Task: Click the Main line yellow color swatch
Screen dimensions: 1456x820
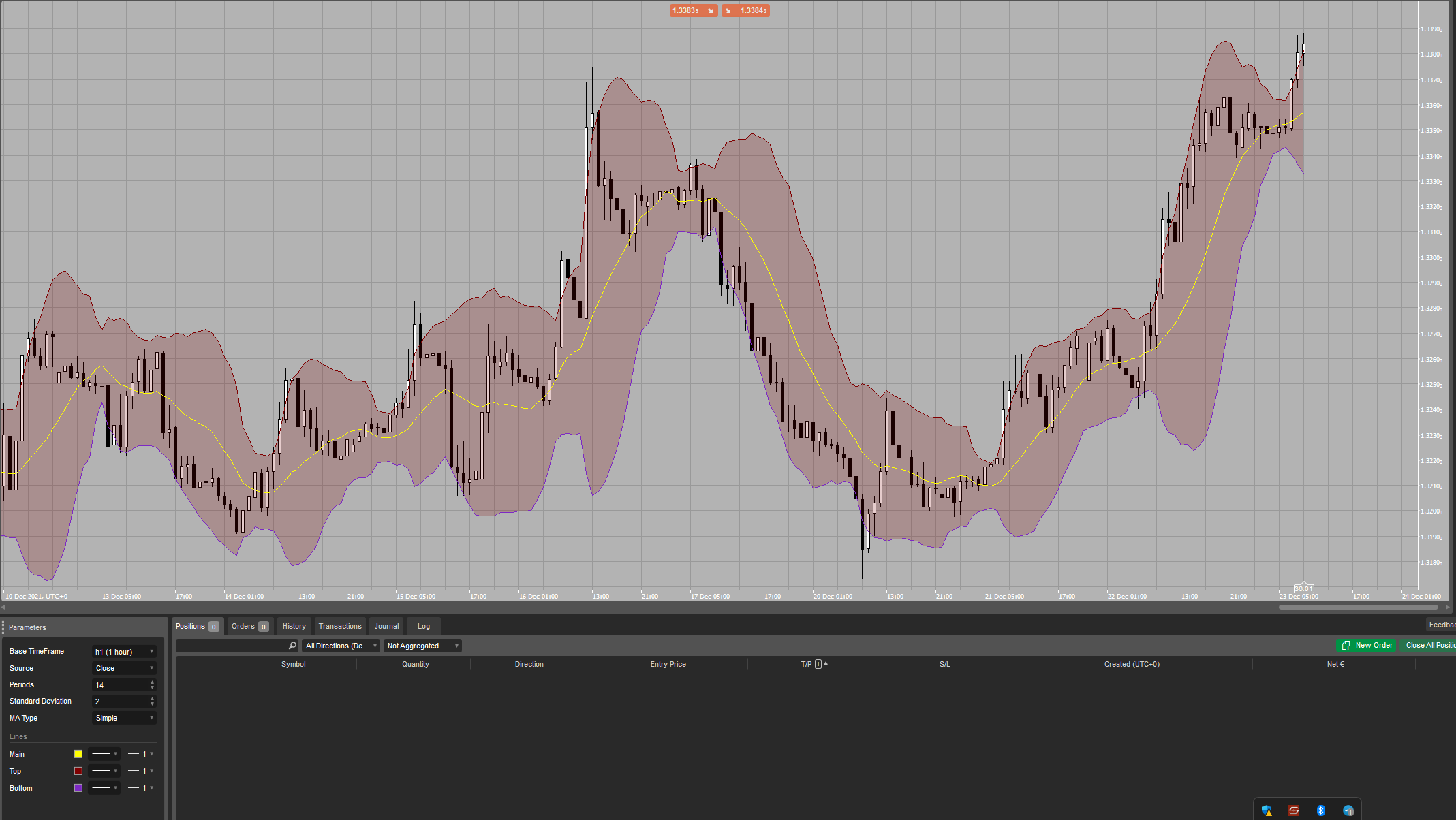Action: click(78, 754)
